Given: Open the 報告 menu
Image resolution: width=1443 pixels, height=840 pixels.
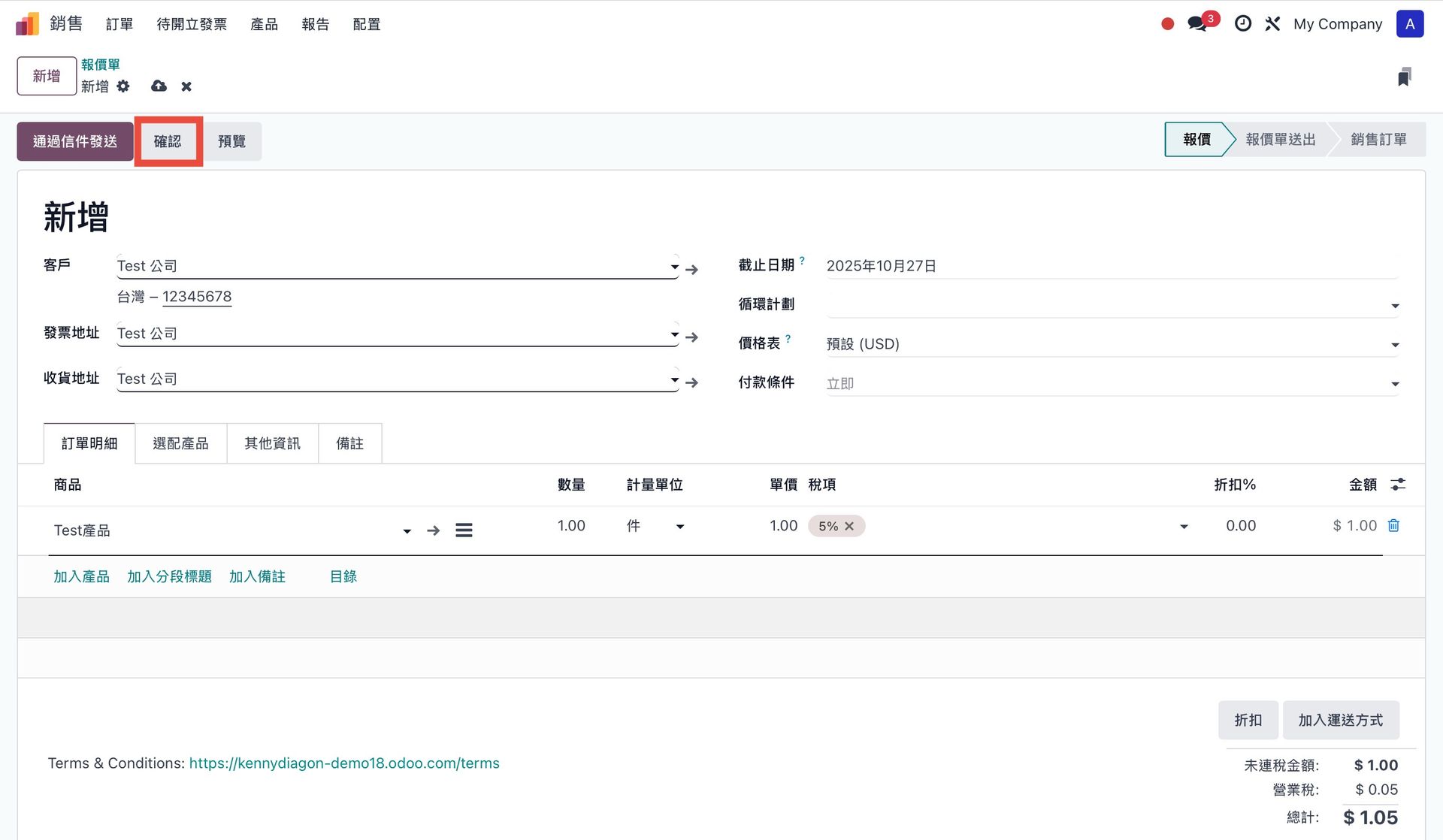Looking at the screenshot, I should pyautogui.click(x=315, y=24).
